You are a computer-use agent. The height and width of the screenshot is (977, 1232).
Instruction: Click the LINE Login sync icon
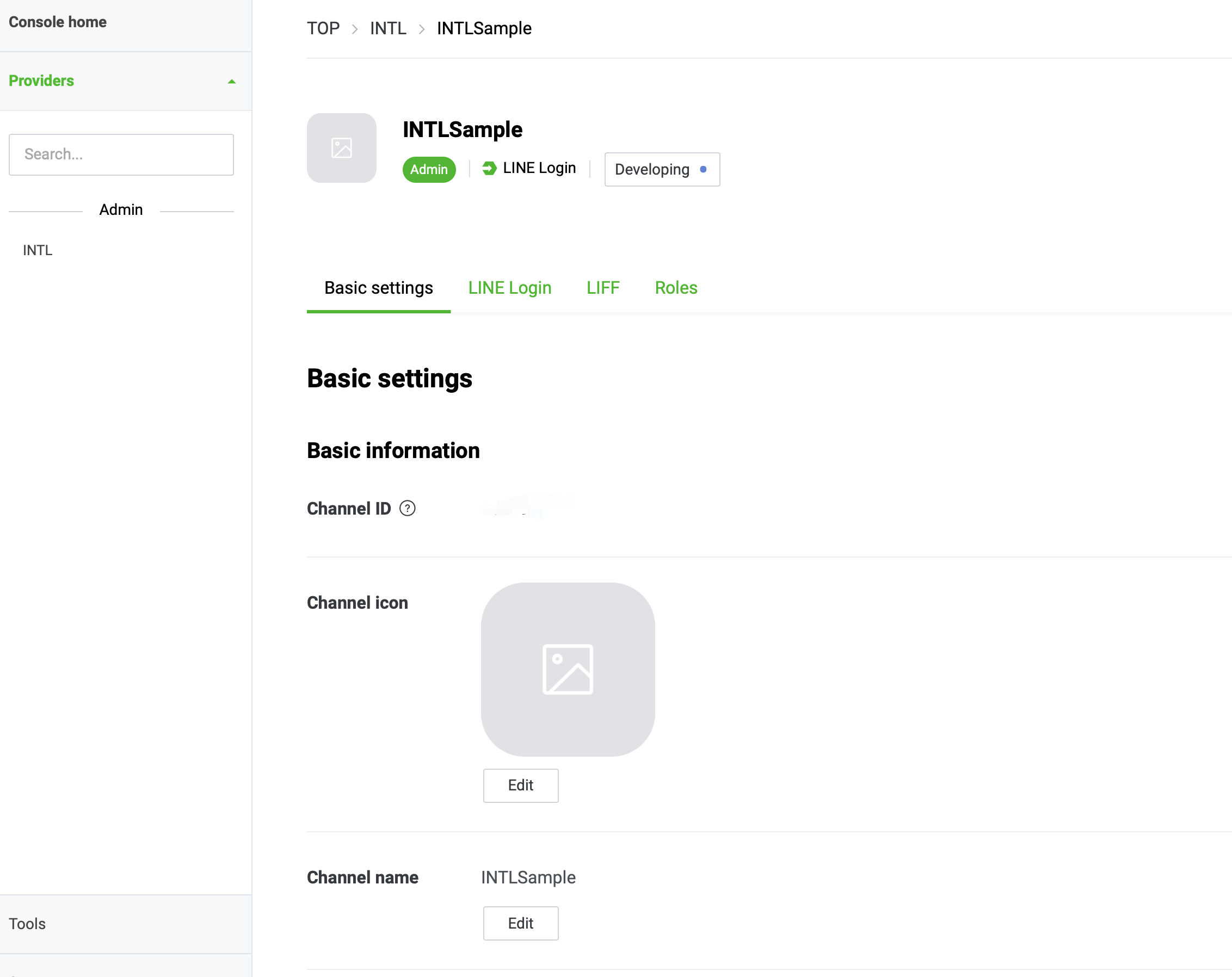[489, 168]
